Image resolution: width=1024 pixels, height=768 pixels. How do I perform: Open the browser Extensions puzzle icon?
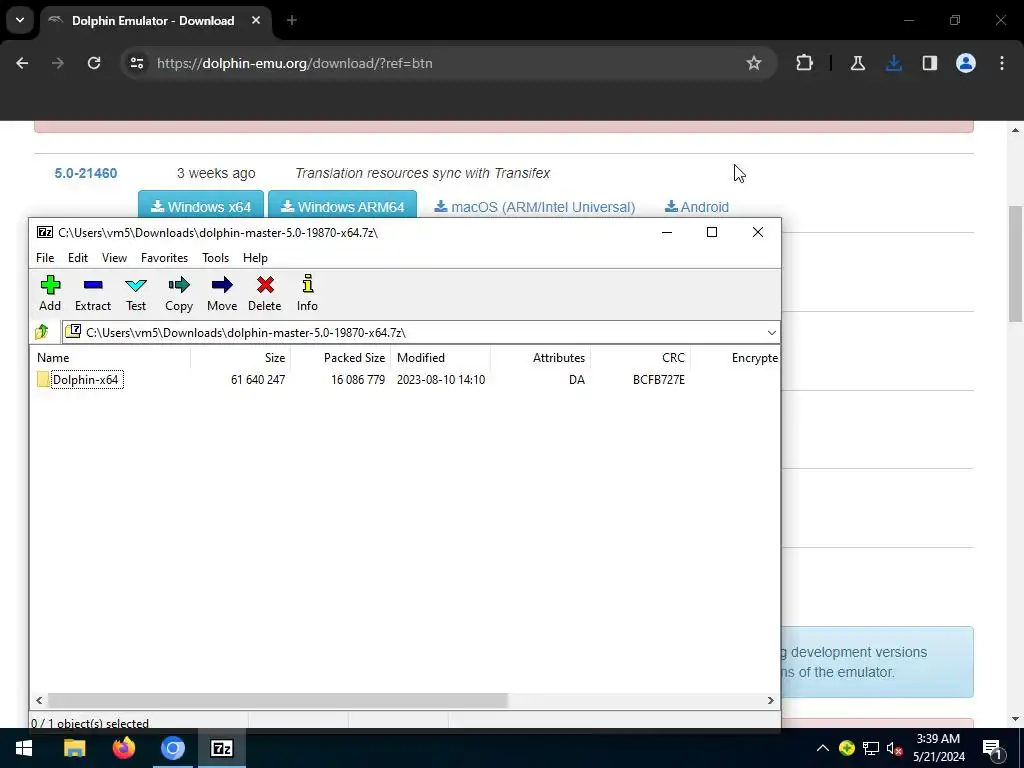coord(805,63)
